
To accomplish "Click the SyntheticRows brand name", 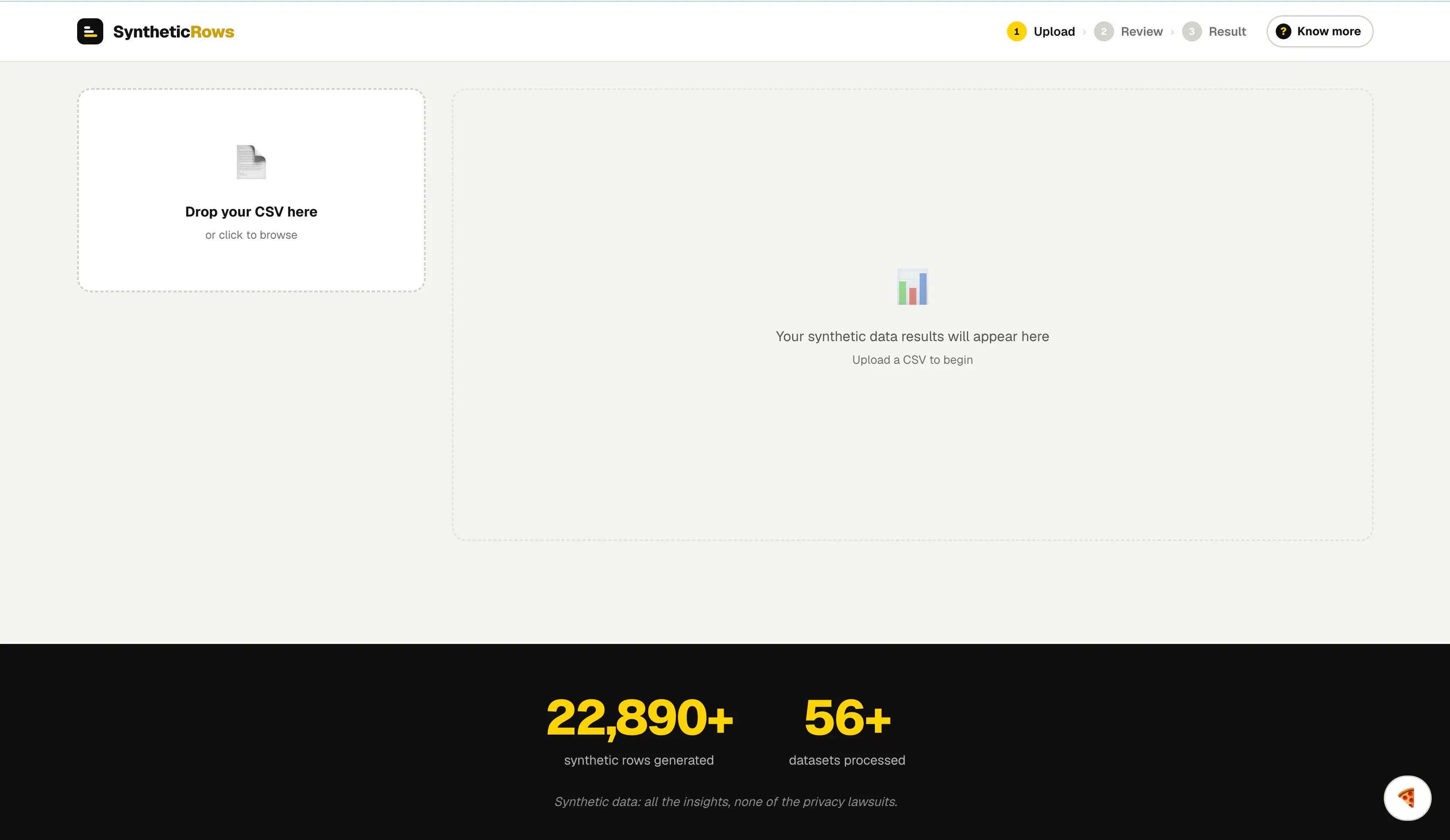I will coord(174,32).
